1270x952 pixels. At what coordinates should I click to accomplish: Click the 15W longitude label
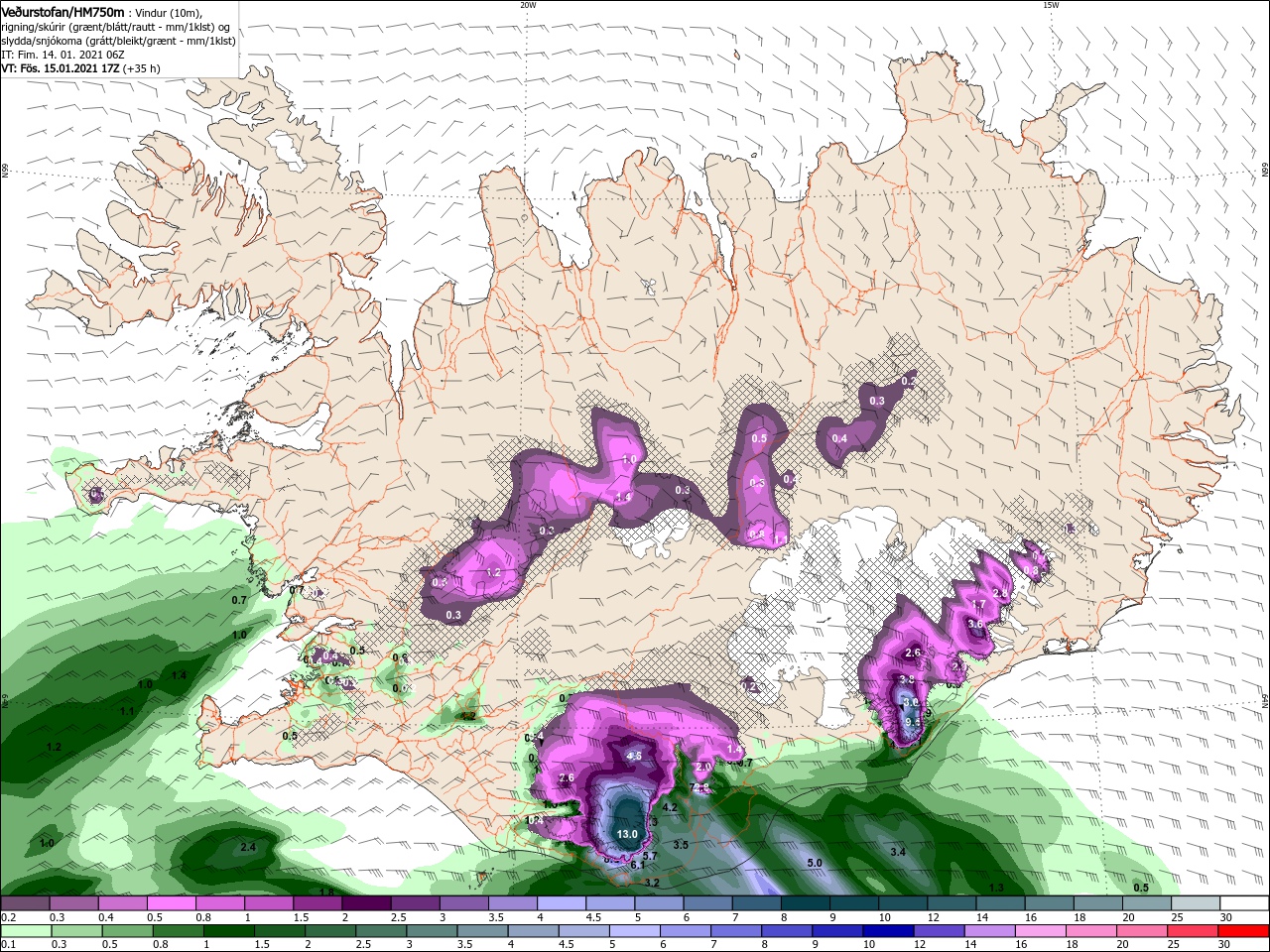(1051, 4)
